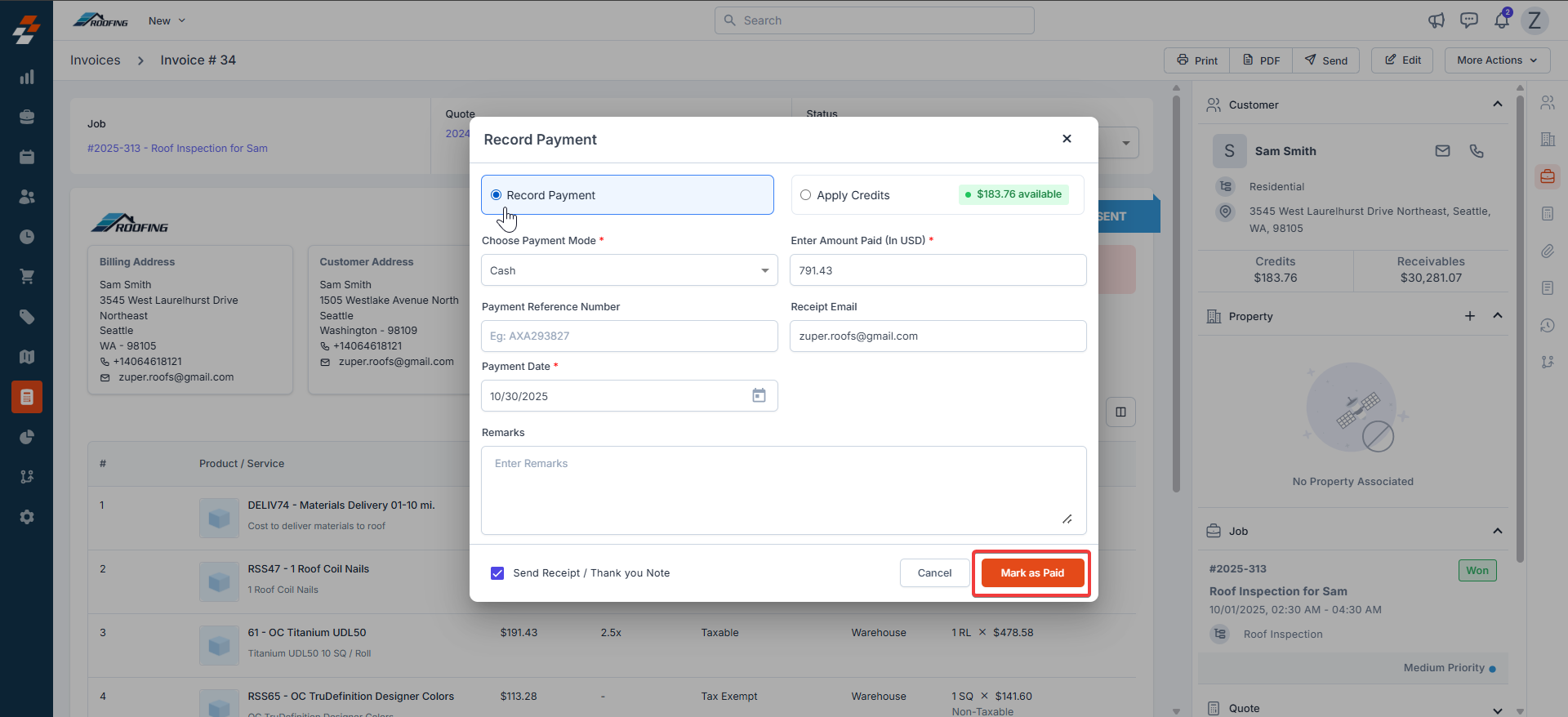The width and height of the screenshot is (1568, 717).
Task: Click the DELIV74 product thumbnail
Action: click(219, 519)
